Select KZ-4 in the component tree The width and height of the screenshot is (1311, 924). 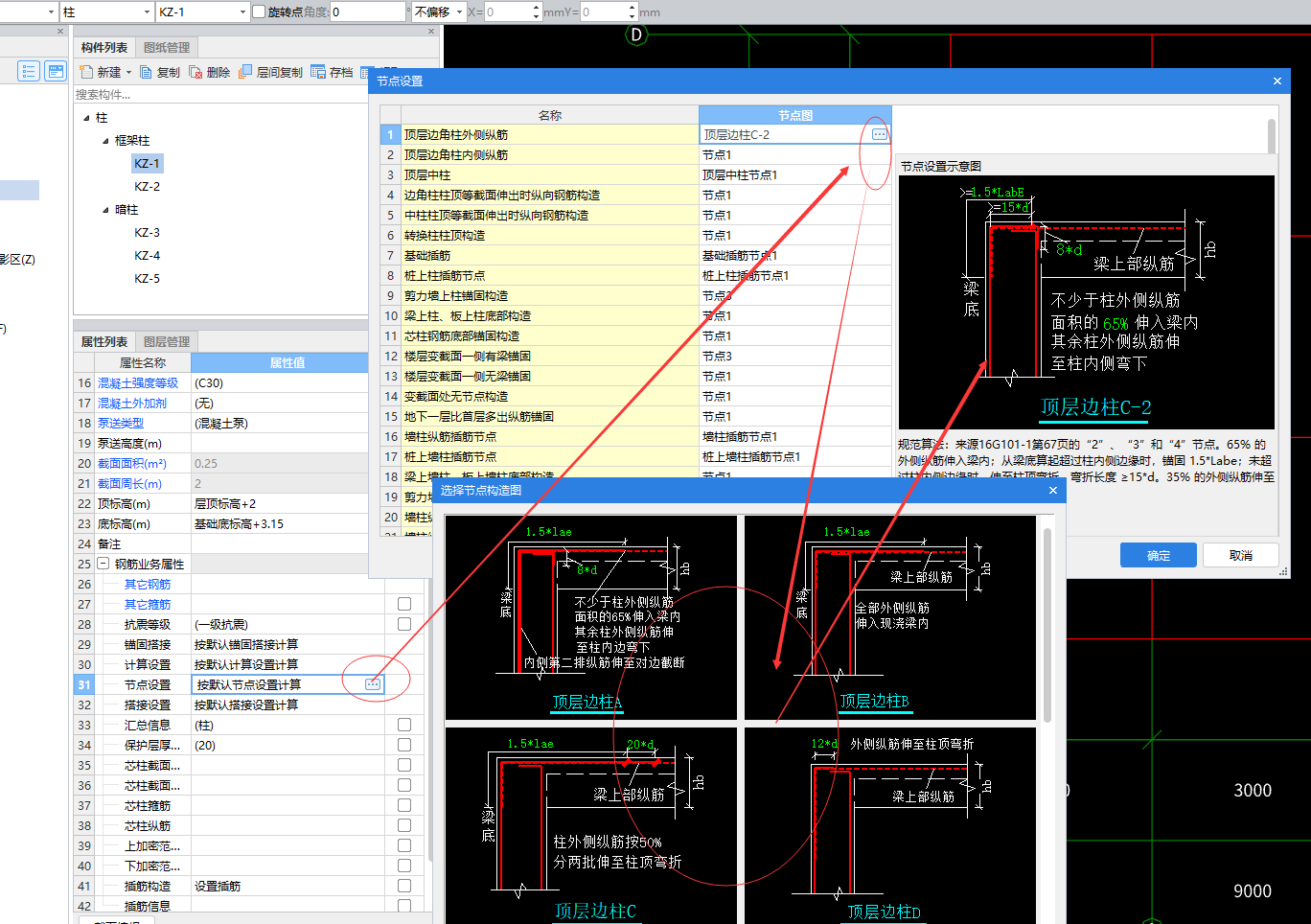point(148,256)
